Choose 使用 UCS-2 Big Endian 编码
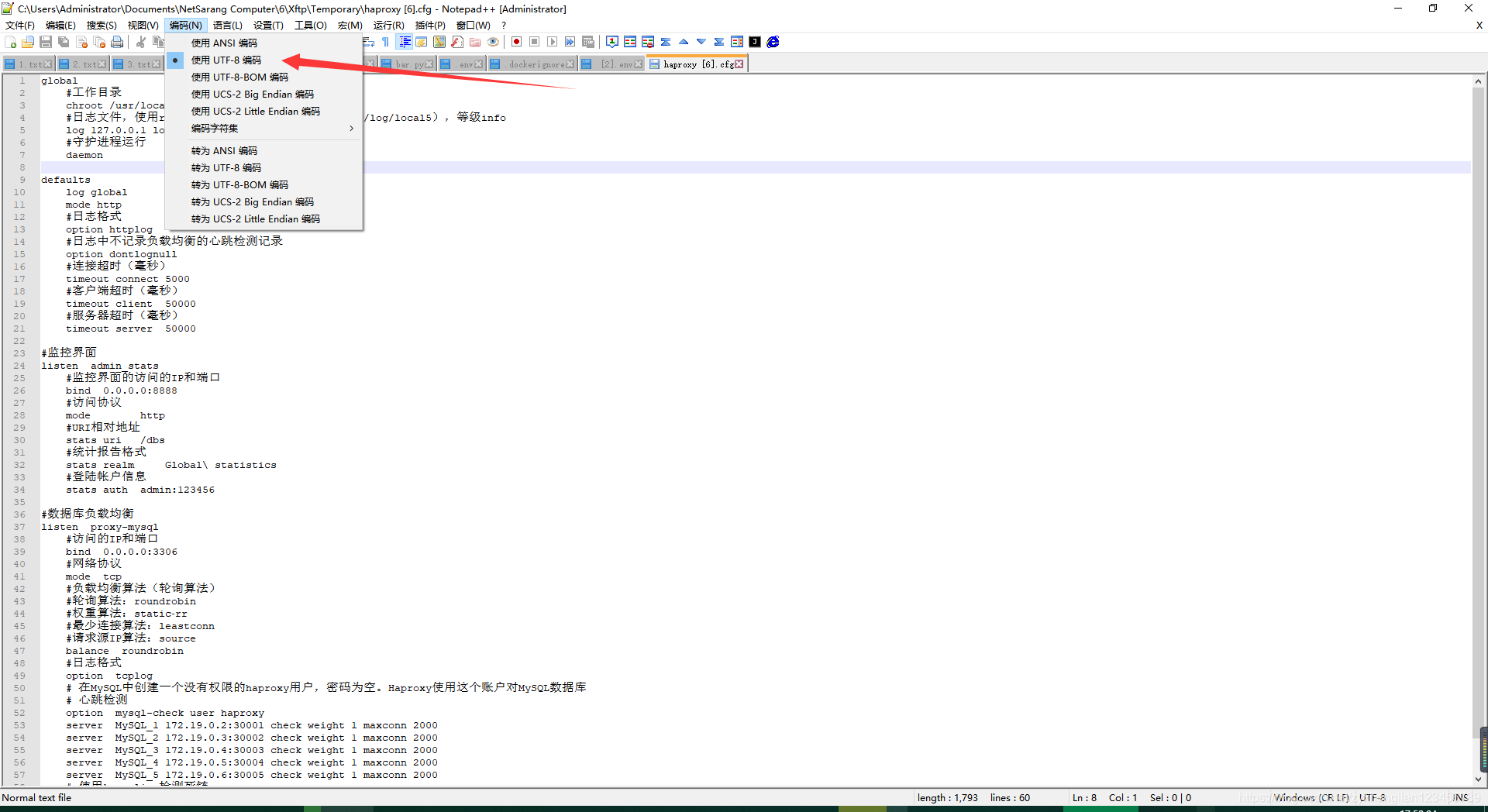 point(263,94)
